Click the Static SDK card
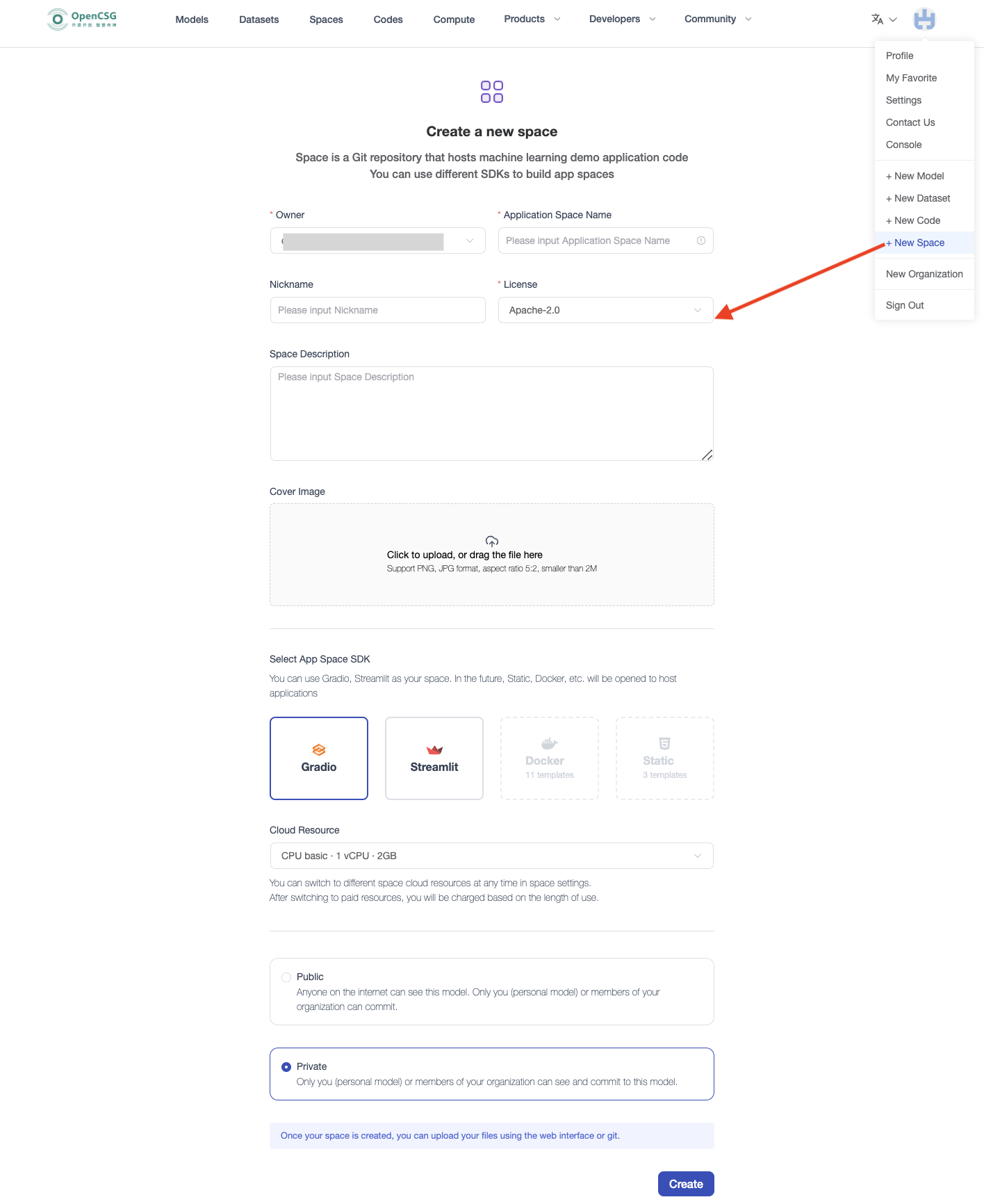 [x=664, y=758]
